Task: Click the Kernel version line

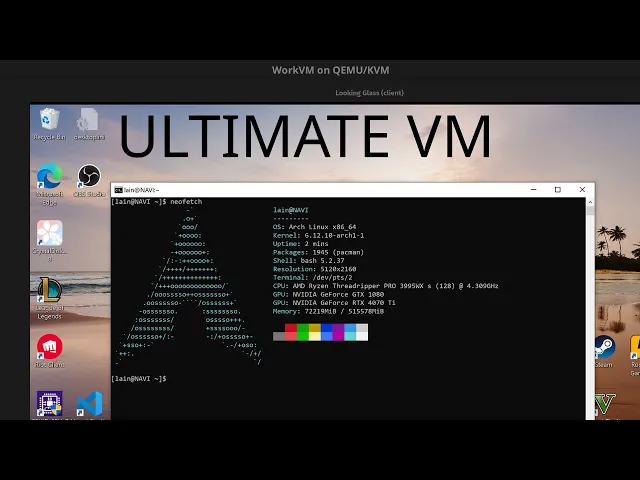Action: pyautogui.click(x=318, y=236)
